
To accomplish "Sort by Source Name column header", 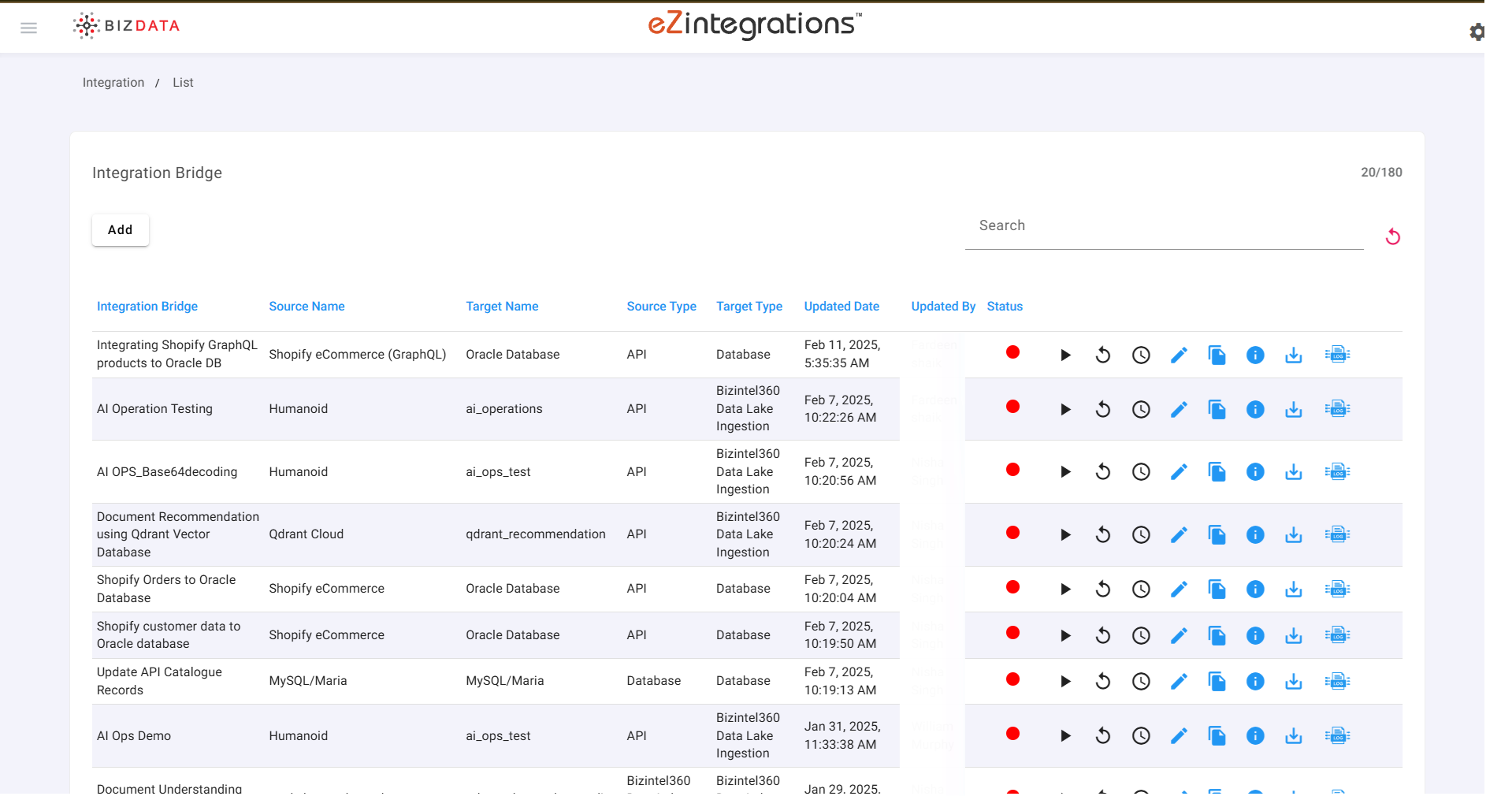I will (x=306, y=307).
